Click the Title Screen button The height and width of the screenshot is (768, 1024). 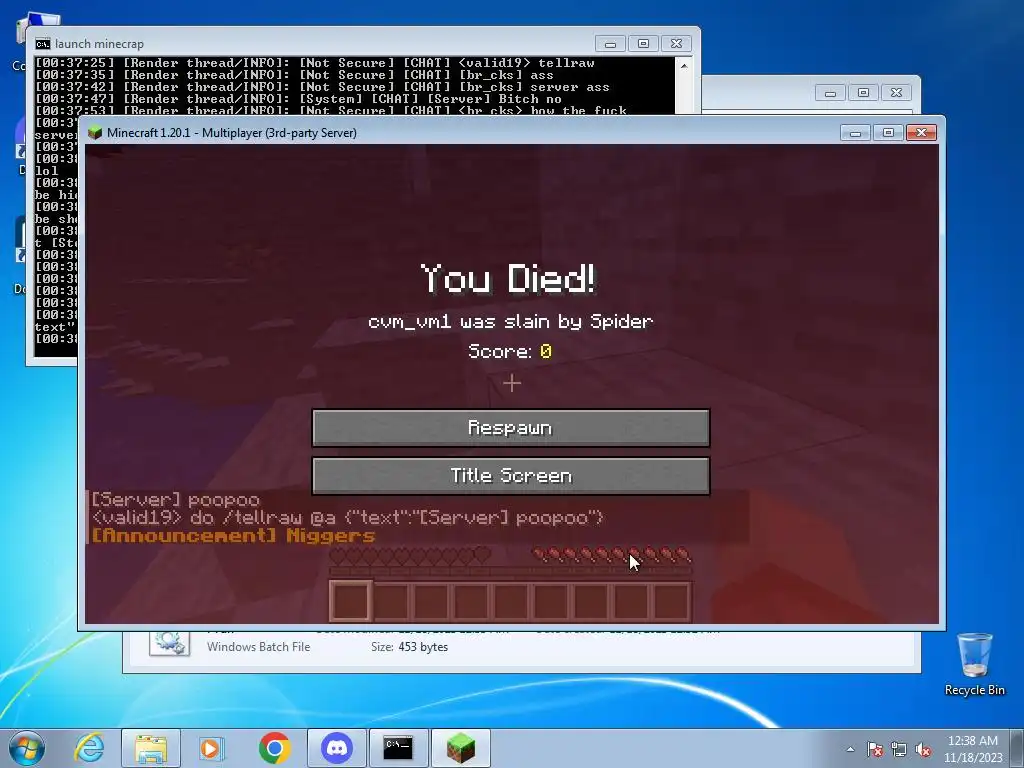pyautogui.click(x=511, y=475)
